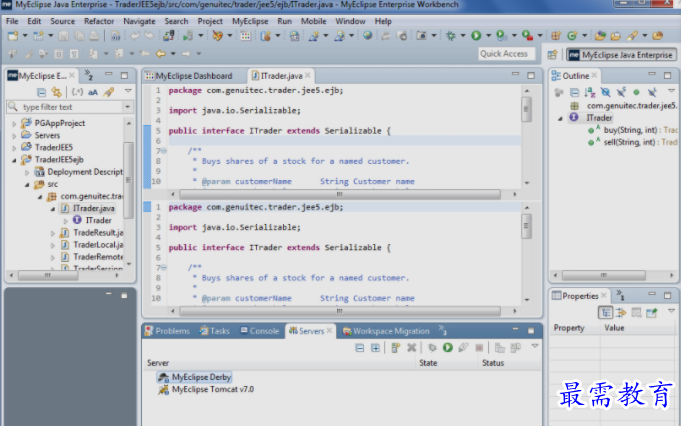Click the Print toolbar icon

(94, 36)
